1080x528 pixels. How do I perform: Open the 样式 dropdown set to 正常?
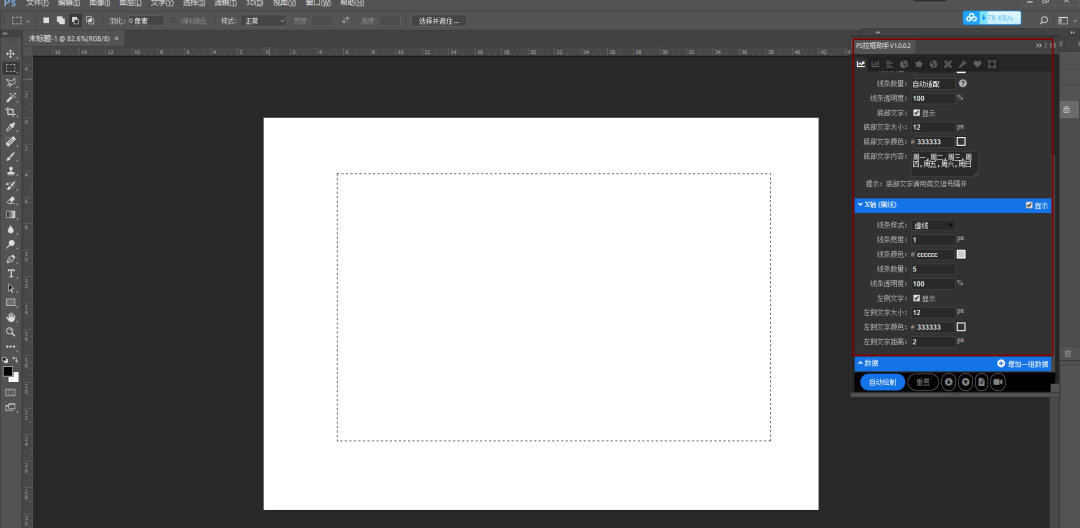(262, 21)
